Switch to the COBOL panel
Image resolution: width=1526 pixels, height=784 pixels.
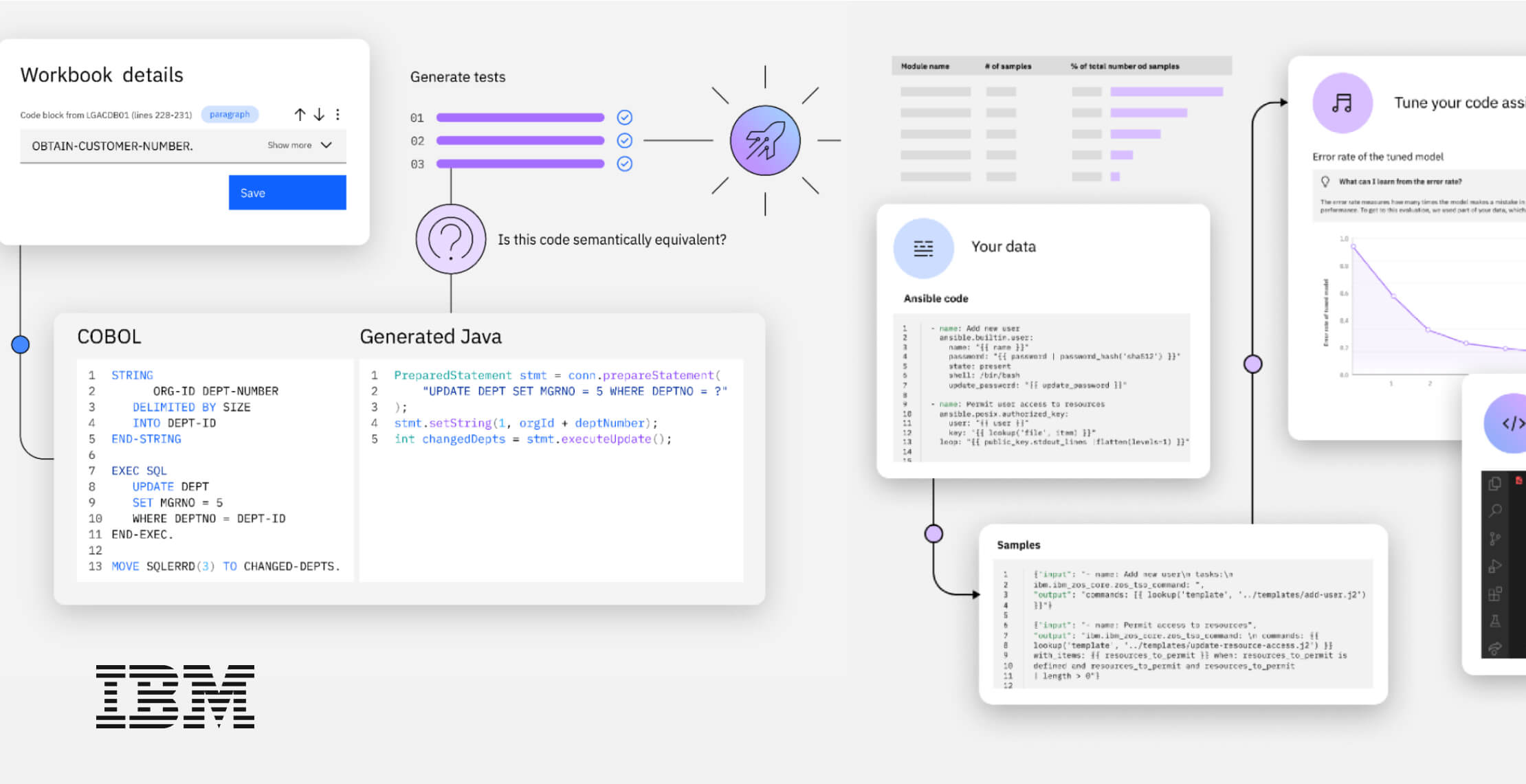click(109, 336)
